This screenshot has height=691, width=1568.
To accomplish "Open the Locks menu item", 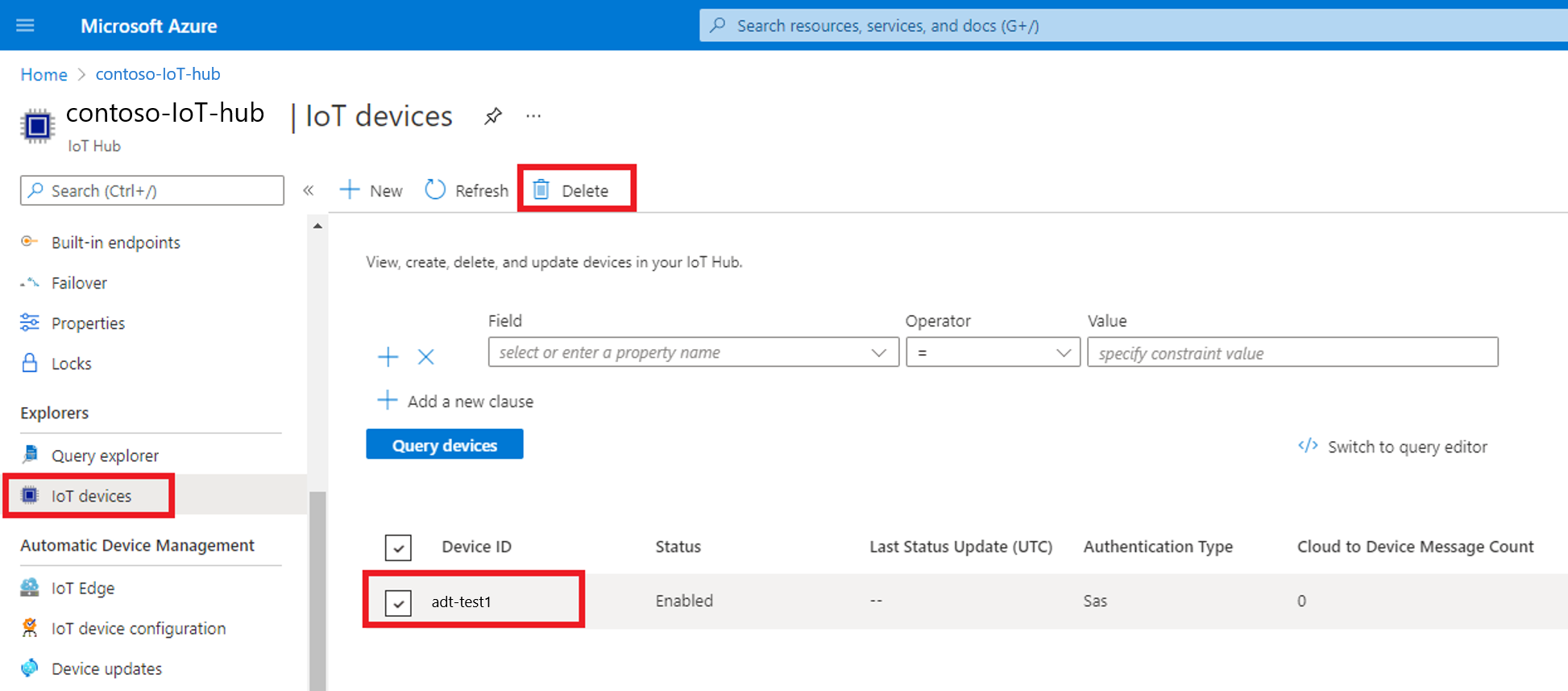I will click(71, 364).
